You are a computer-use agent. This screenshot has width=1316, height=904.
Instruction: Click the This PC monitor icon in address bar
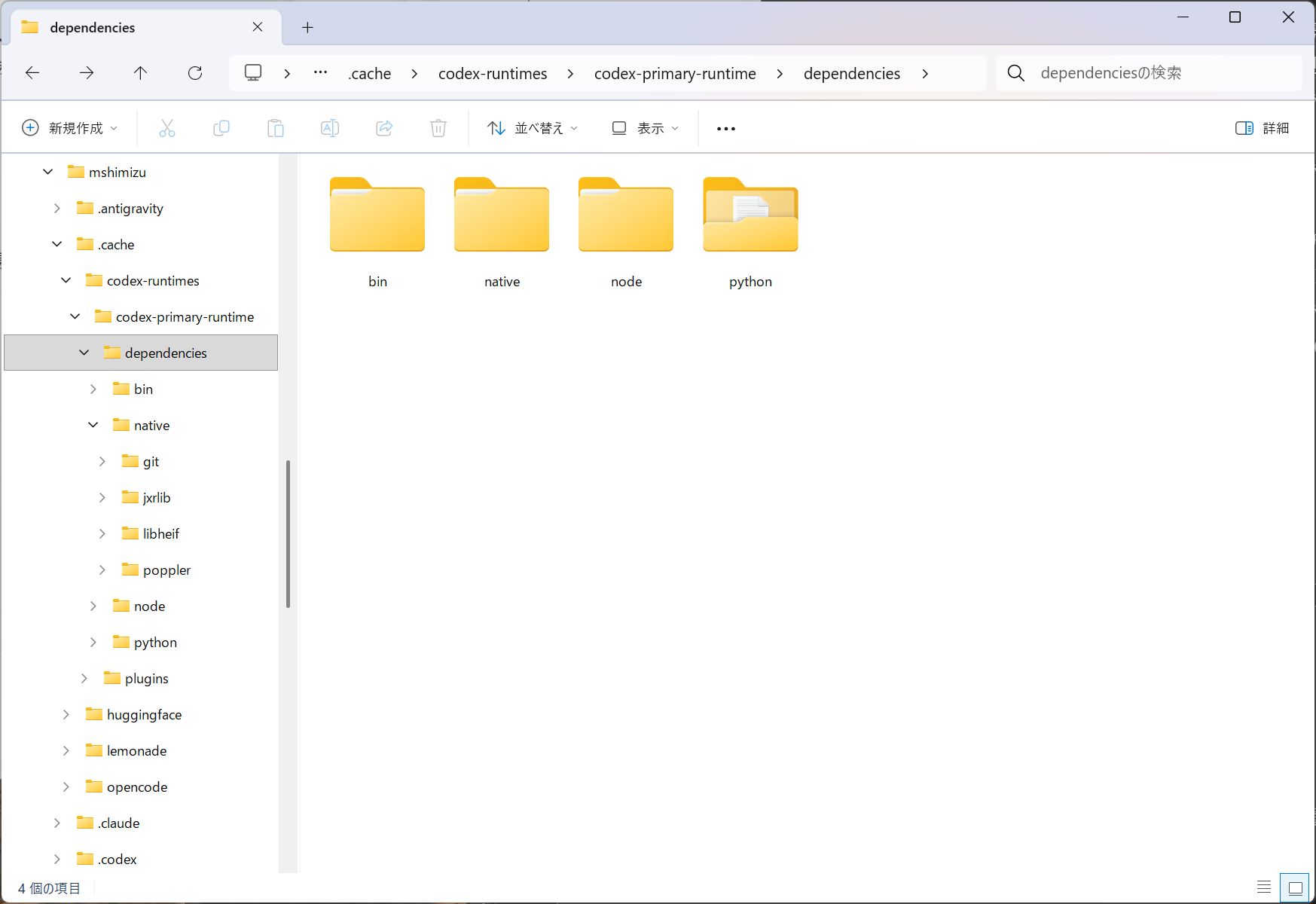(253, 73)
